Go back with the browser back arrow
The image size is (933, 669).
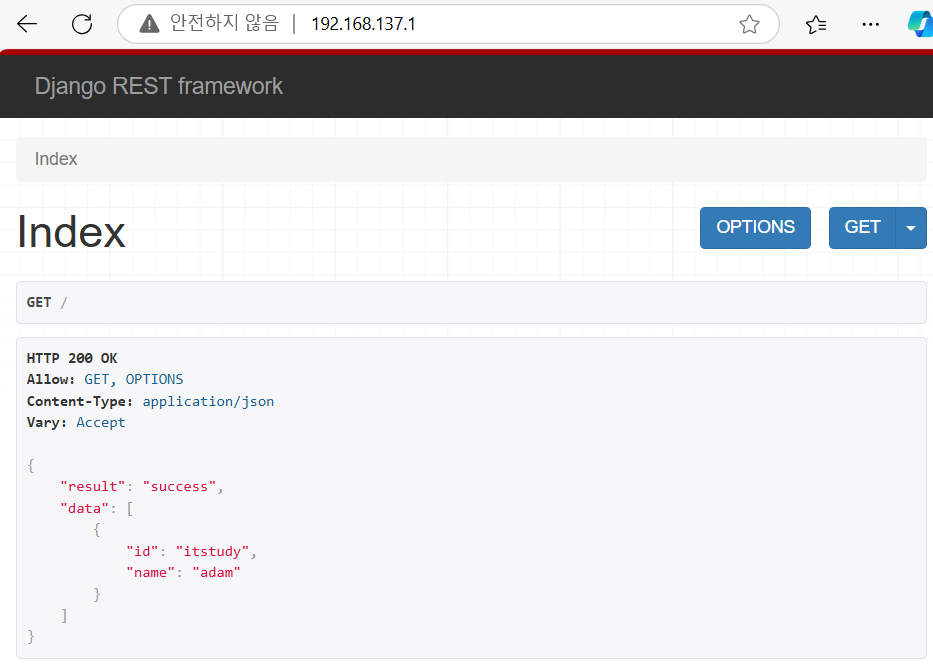point(27,24)
